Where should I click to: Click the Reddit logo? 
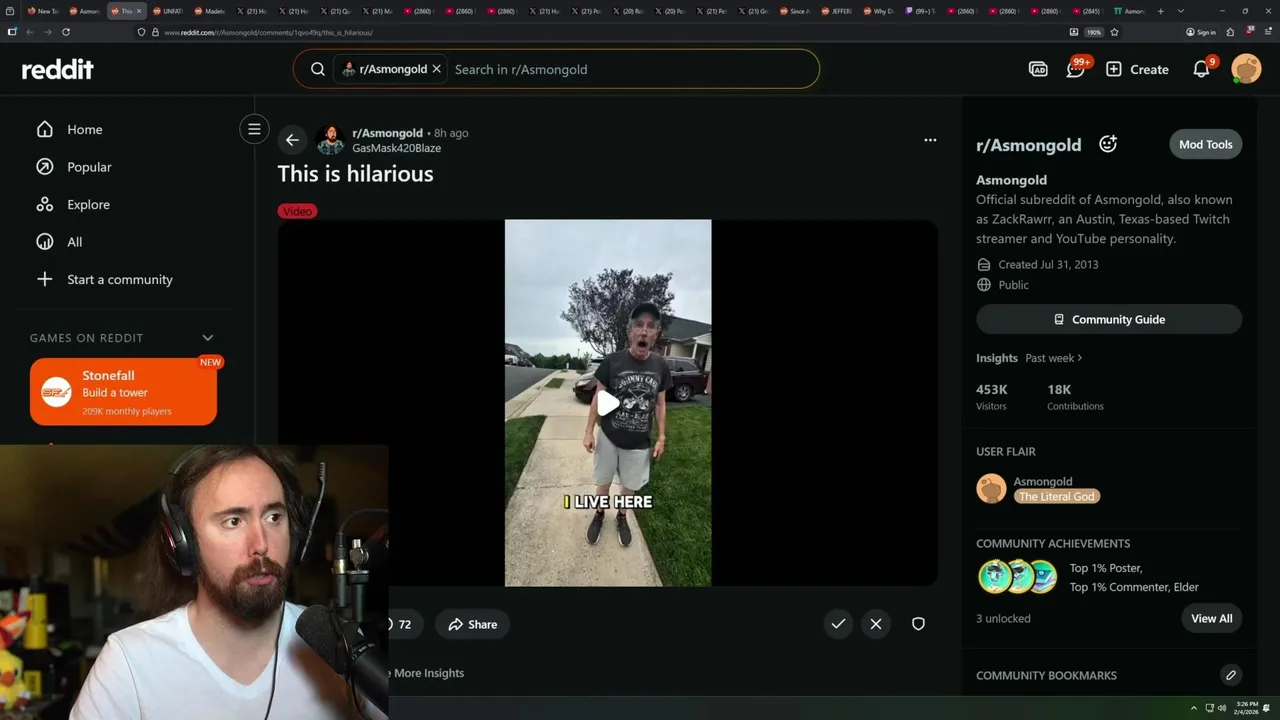58,69
